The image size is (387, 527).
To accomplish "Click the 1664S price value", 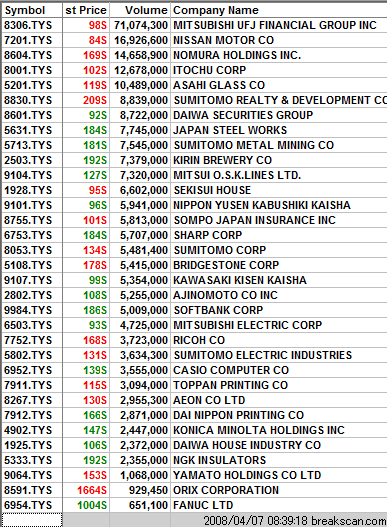I will pyautogui.click(x=92, y=490).
